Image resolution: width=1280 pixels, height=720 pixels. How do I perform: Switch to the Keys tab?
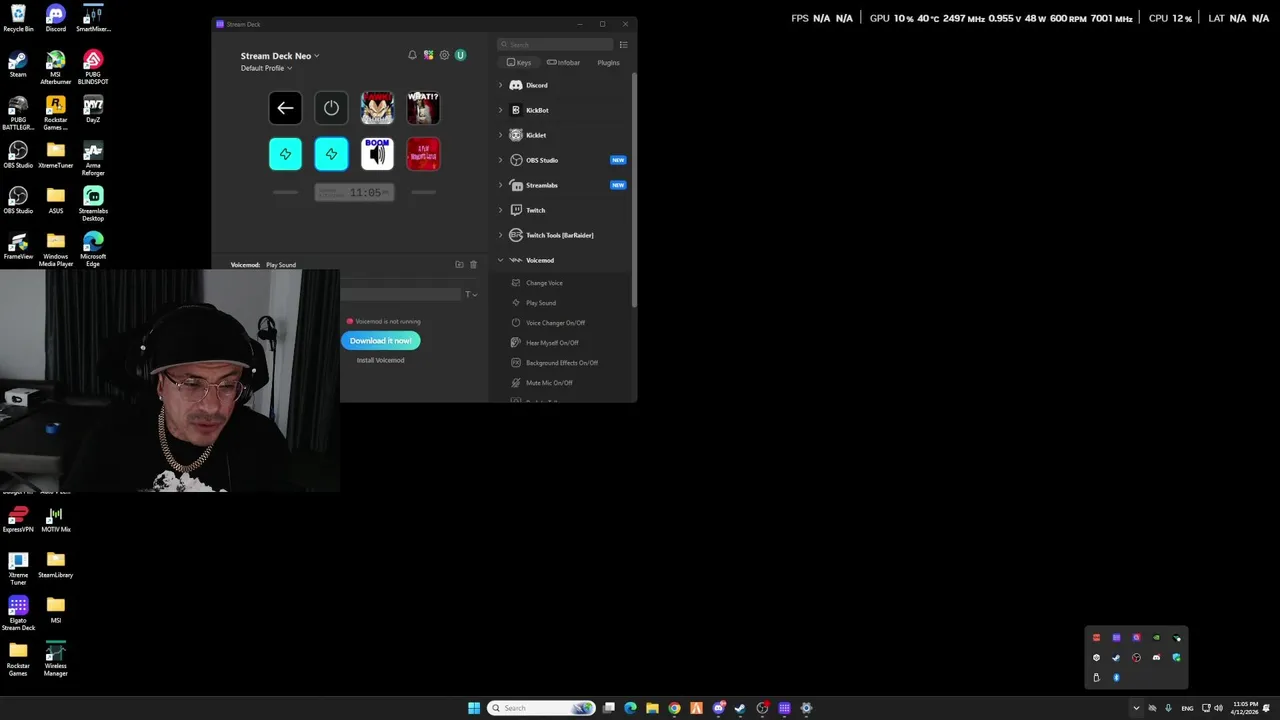(519, 62)
